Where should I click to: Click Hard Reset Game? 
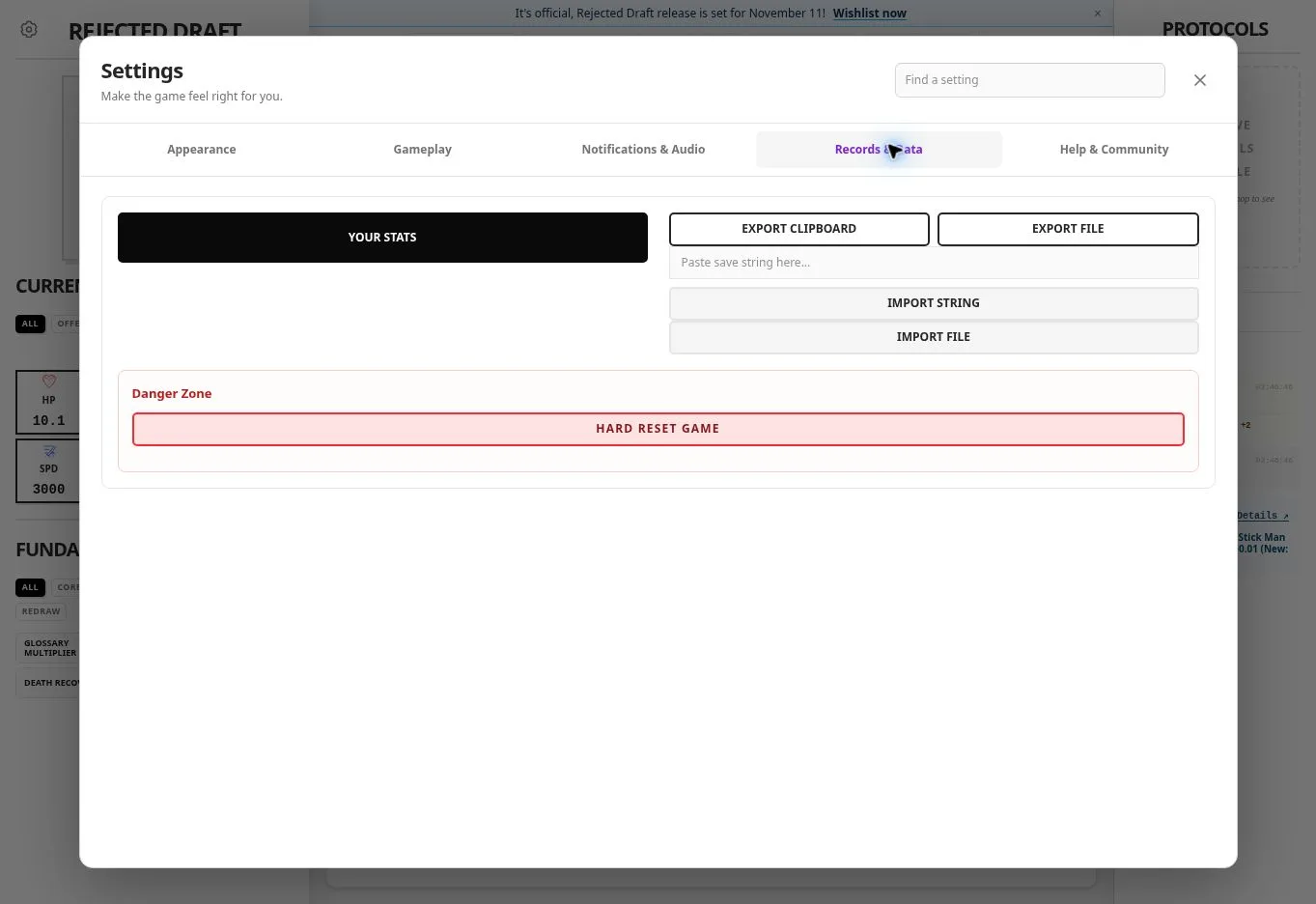[x=658, y=429]
